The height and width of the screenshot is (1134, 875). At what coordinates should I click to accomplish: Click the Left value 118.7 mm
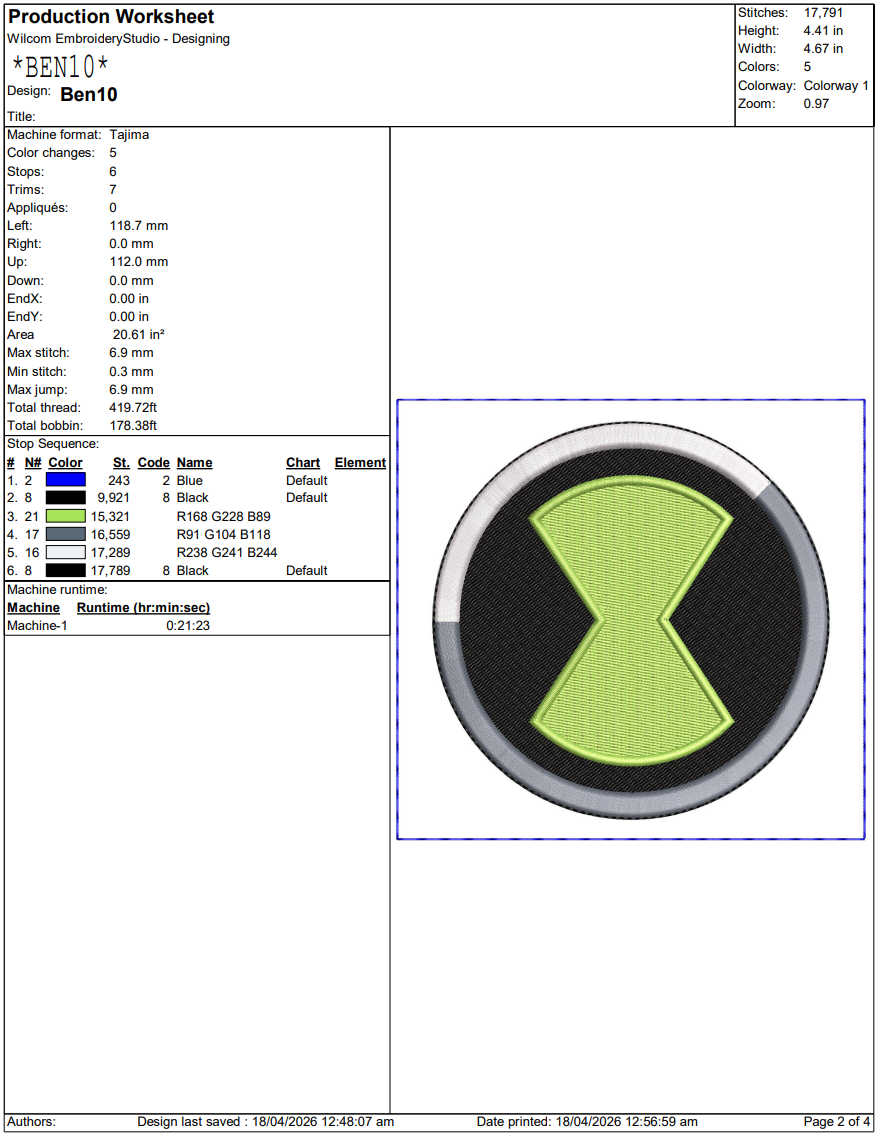coord(139,226)
